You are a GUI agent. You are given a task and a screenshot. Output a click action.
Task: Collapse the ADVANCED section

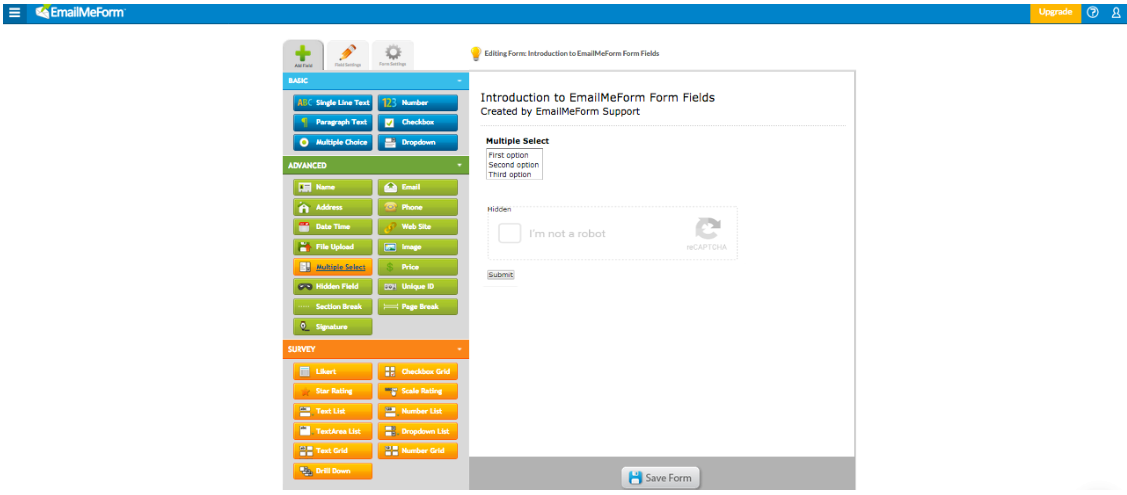[x=459, y=165]
